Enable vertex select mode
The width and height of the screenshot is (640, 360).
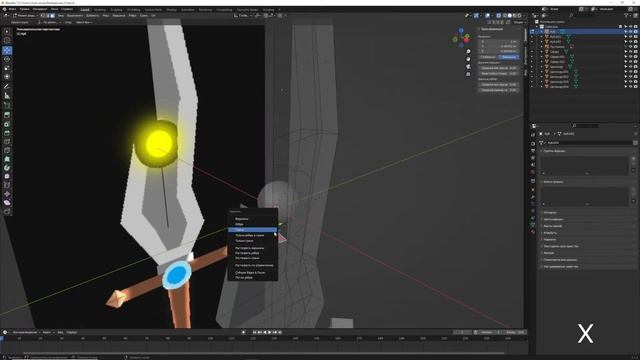click(43, 16)
